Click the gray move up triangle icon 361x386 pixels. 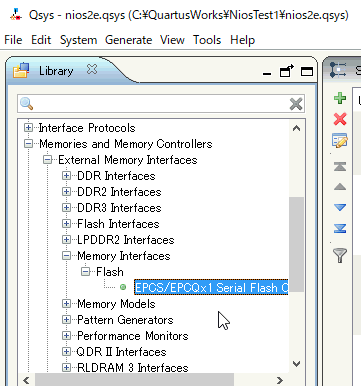point(340,187)
